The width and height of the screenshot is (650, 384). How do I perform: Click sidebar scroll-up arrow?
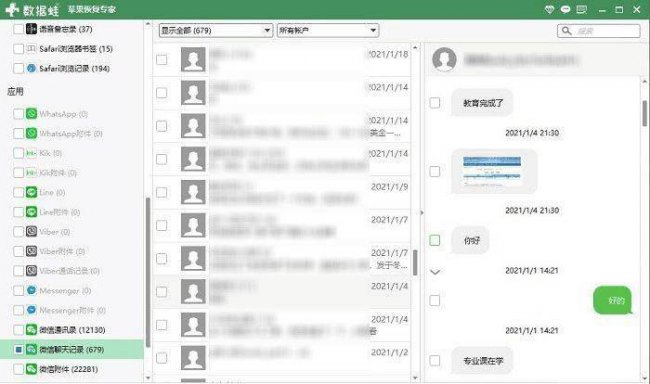pos(148,24)
